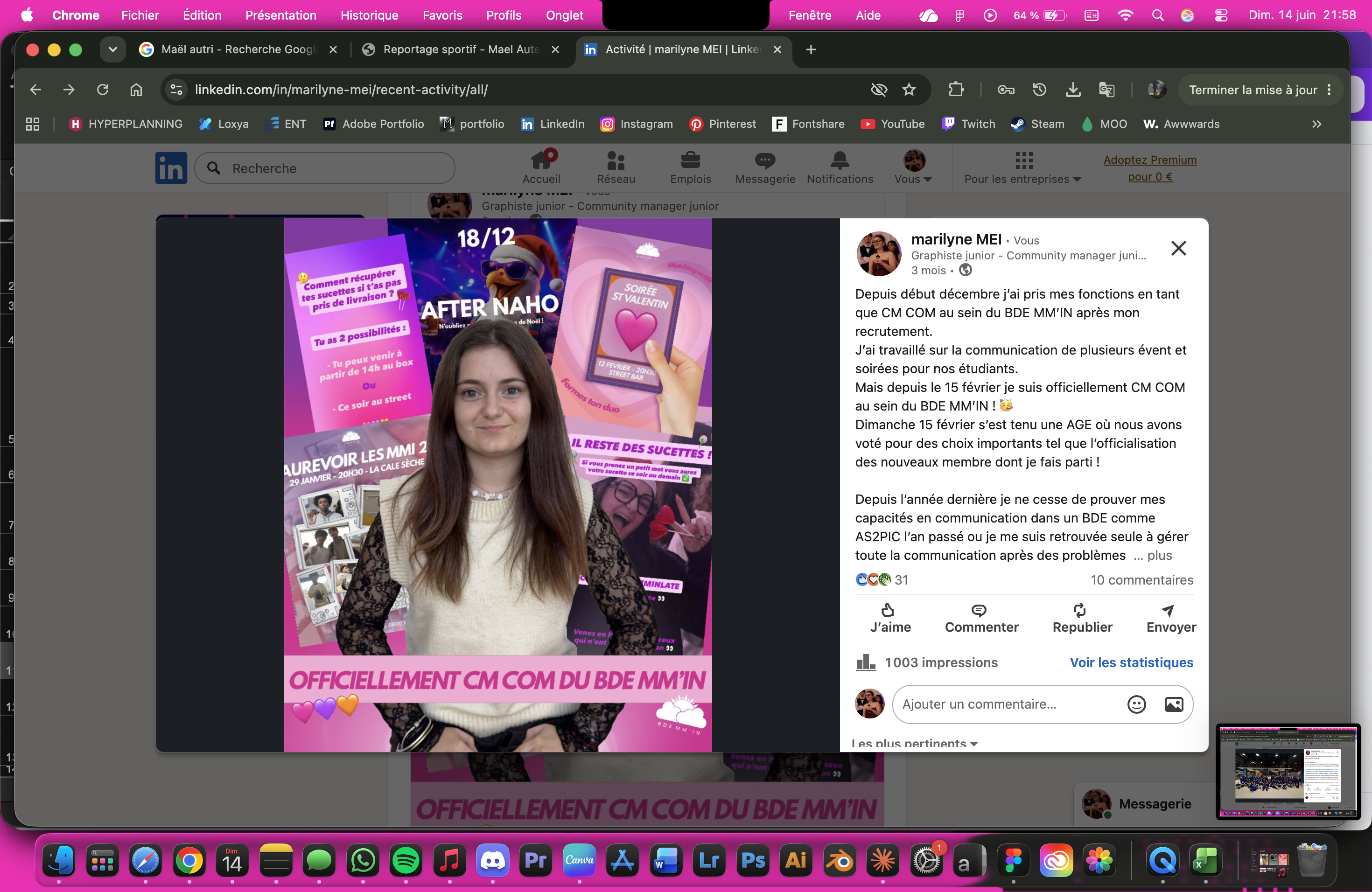Expand the Vous profile menu
The height and width of the screenshot is (892, 1372).
913,167
